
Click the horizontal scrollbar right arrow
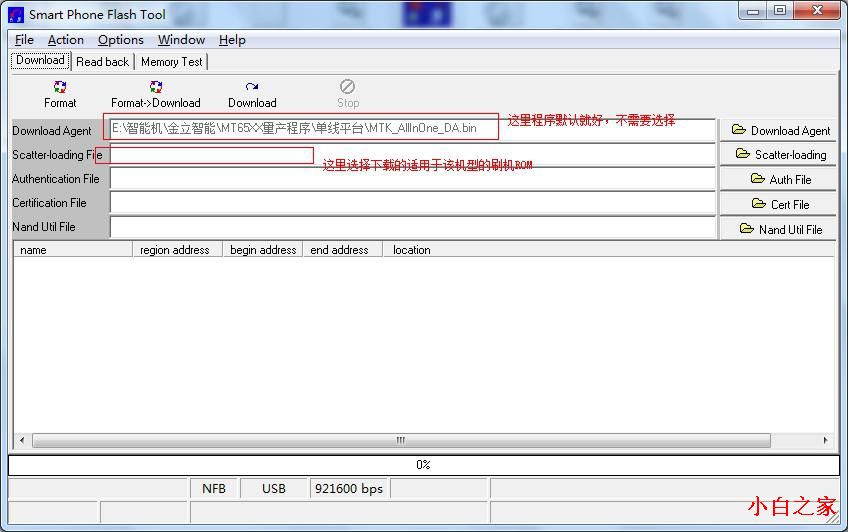click(x=825, y=440)
